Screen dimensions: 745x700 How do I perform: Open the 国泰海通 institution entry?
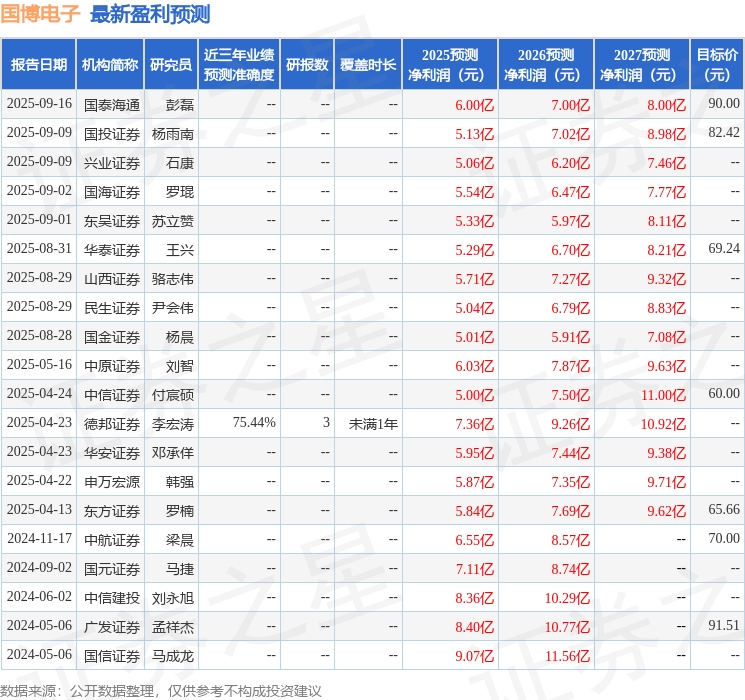click(x=112, y=105)
